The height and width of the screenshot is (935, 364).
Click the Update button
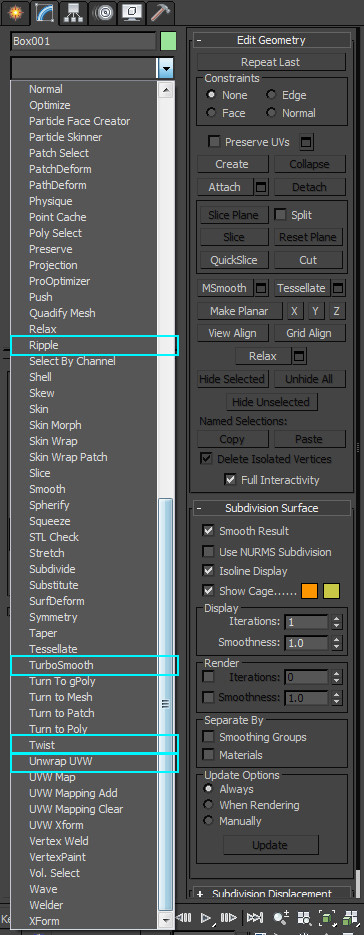point(270,845)
